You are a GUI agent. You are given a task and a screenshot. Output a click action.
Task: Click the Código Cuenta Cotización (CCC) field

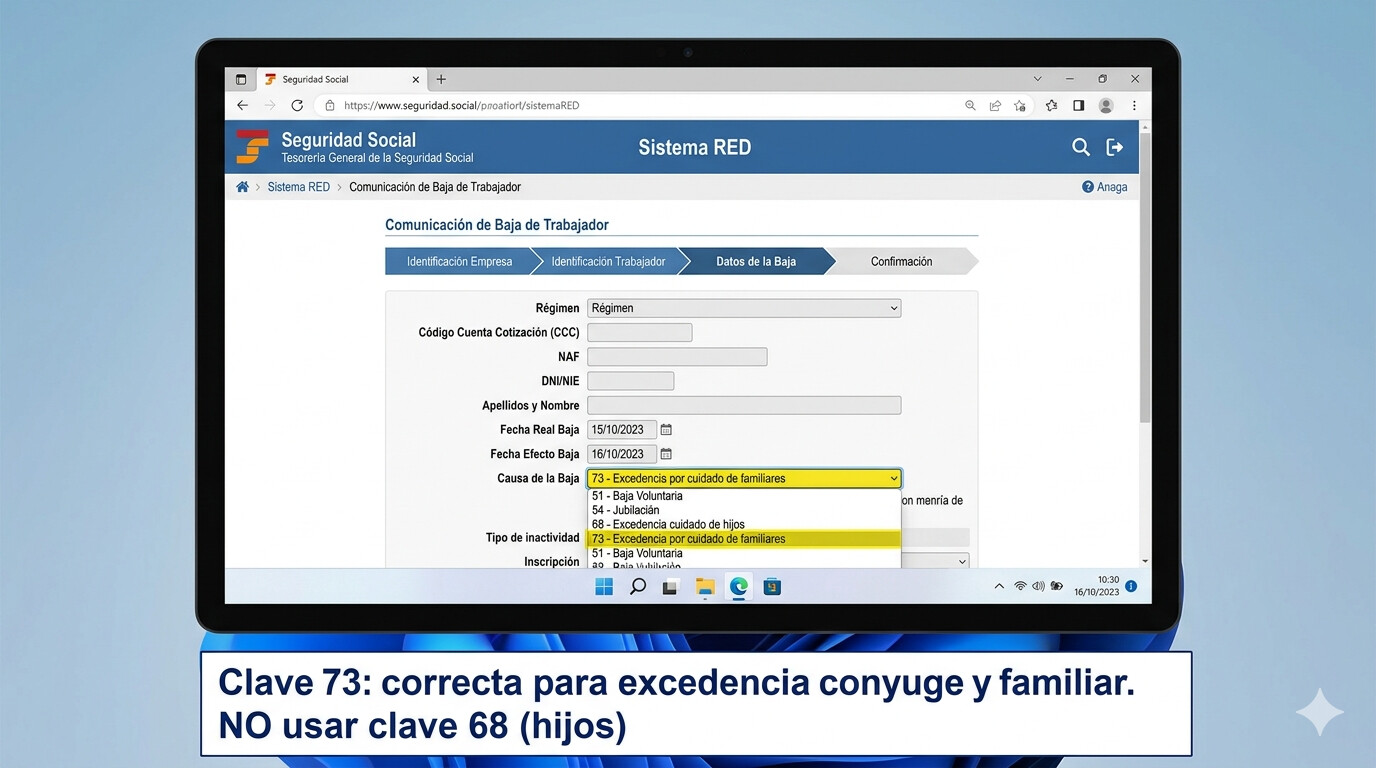click(x=640, y=332)
